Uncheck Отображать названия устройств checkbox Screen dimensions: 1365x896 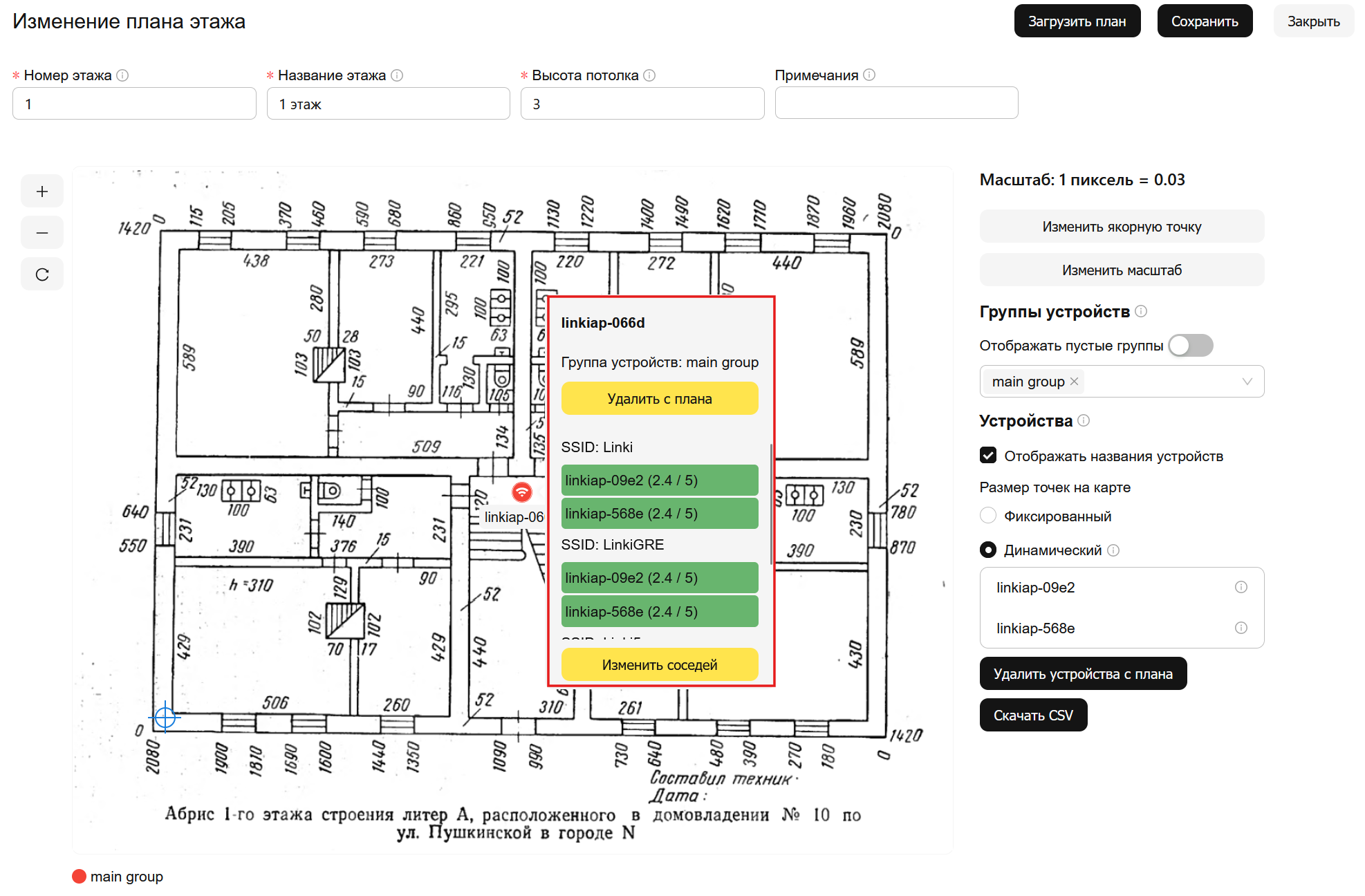pos(988,456)
